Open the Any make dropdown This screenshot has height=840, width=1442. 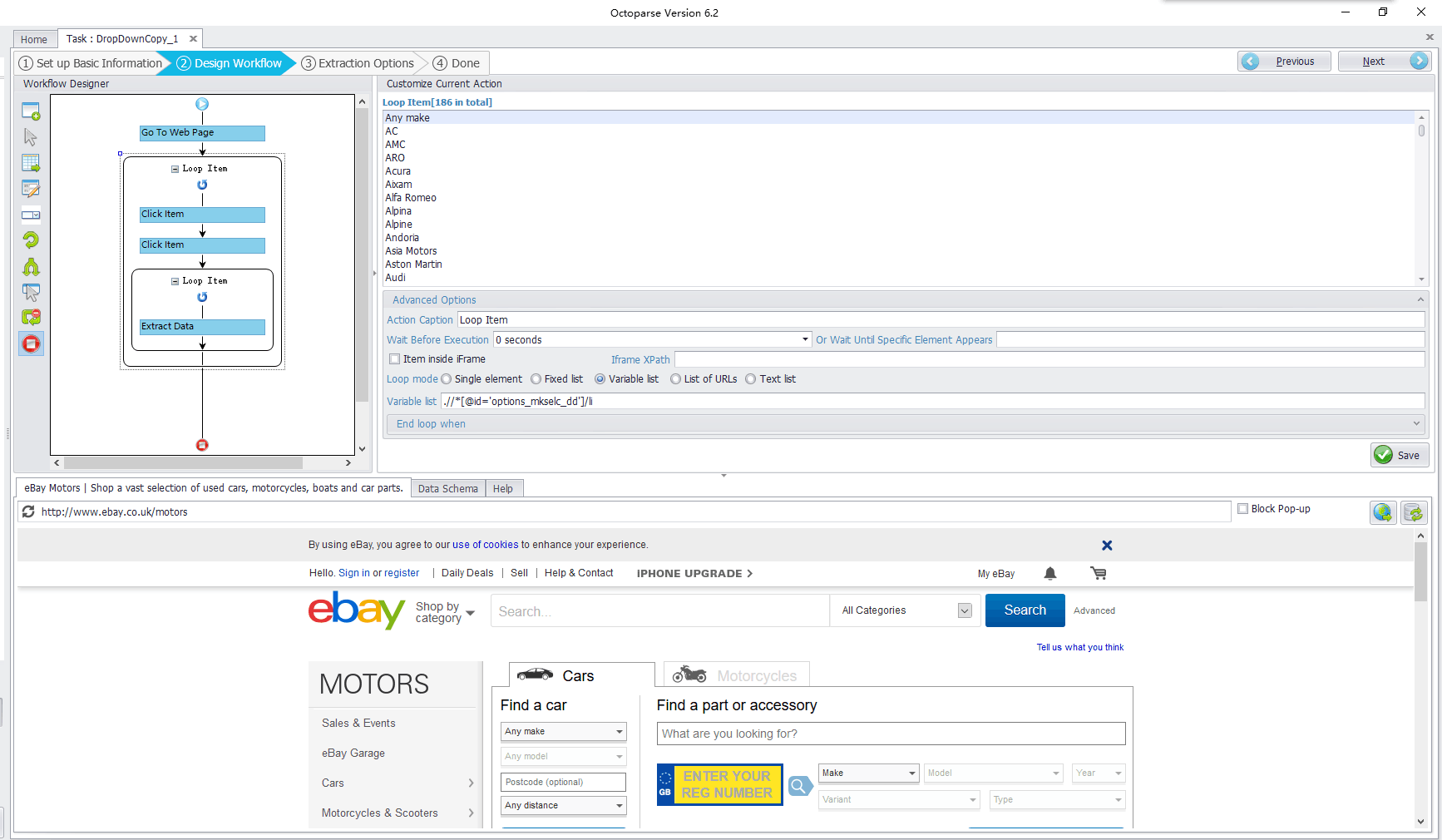coord(563,732)
